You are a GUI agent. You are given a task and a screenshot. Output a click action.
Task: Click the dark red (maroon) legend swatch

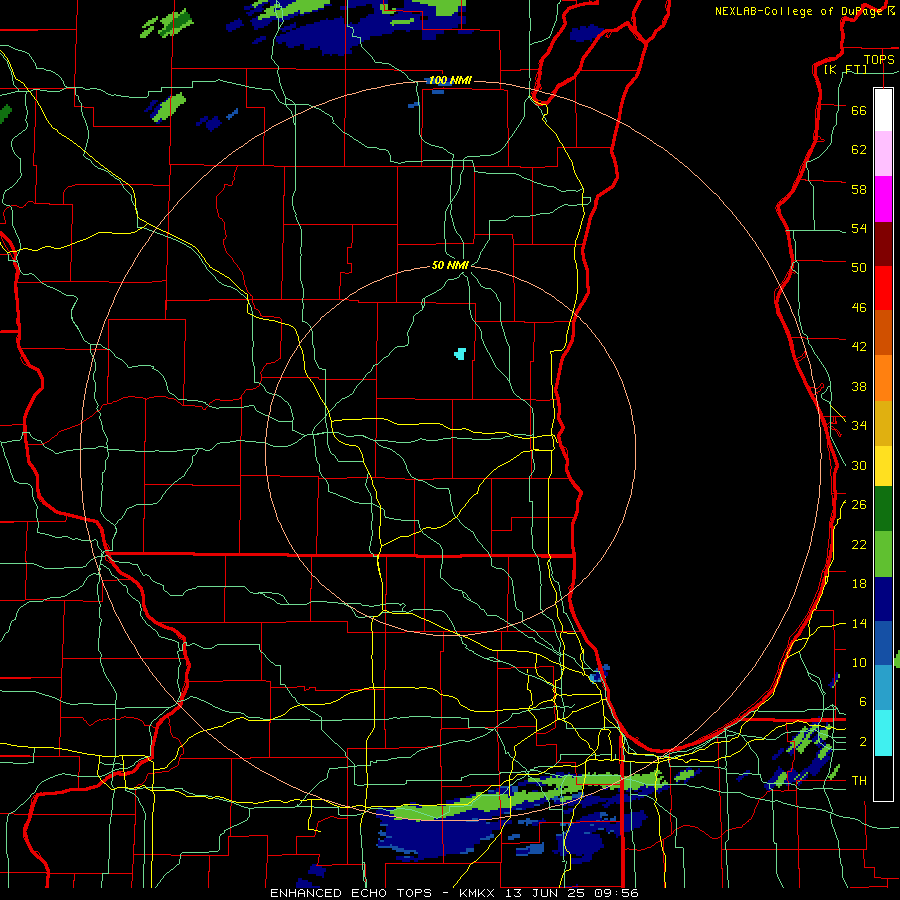tap(883, 244)
